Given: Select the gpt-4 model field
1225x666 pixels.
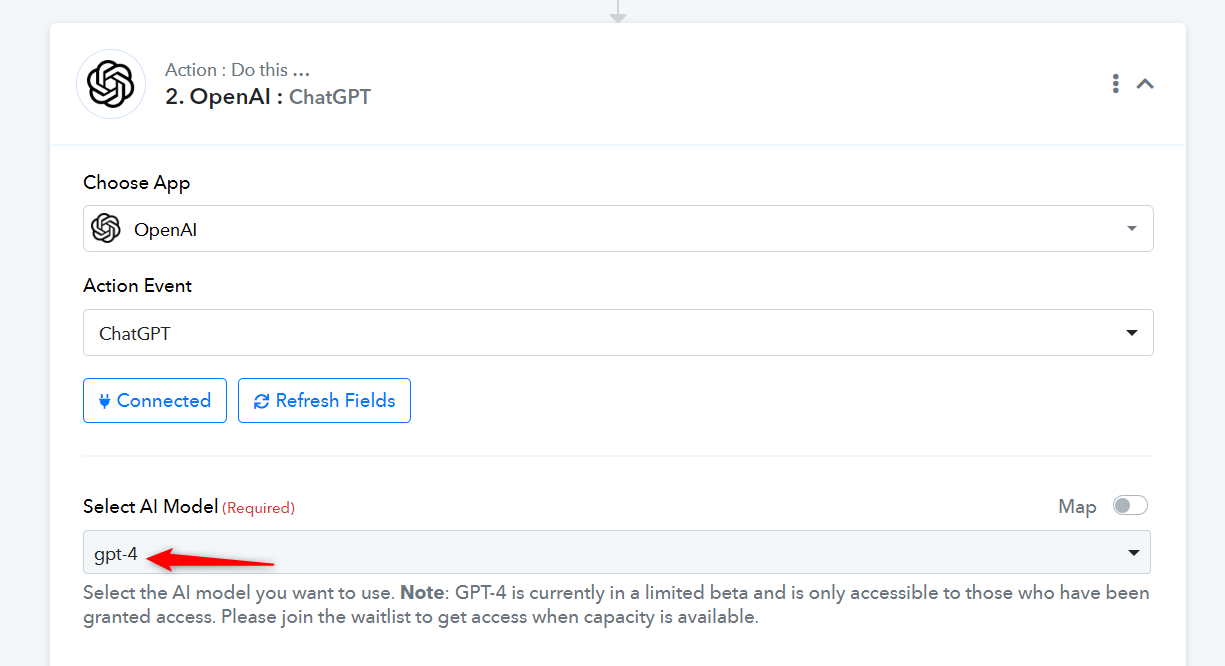Looking at the screenshot, I should pyautogui.click(x=617, y=552).
